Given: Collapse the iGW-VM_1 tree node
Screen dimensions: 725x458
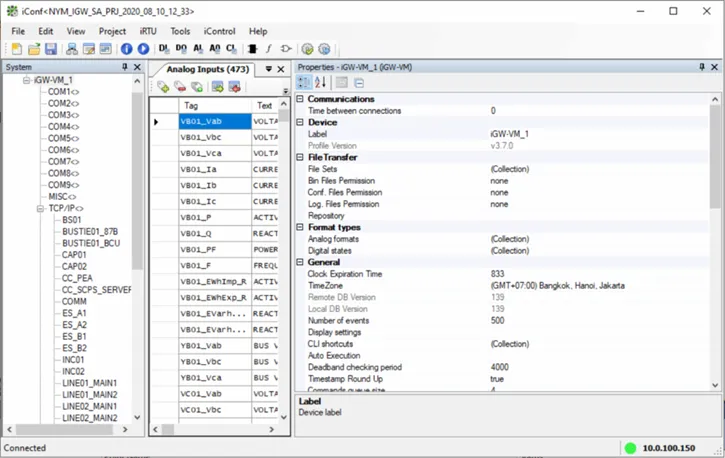Looking at the screenshot, I should [x=27, y=80].
